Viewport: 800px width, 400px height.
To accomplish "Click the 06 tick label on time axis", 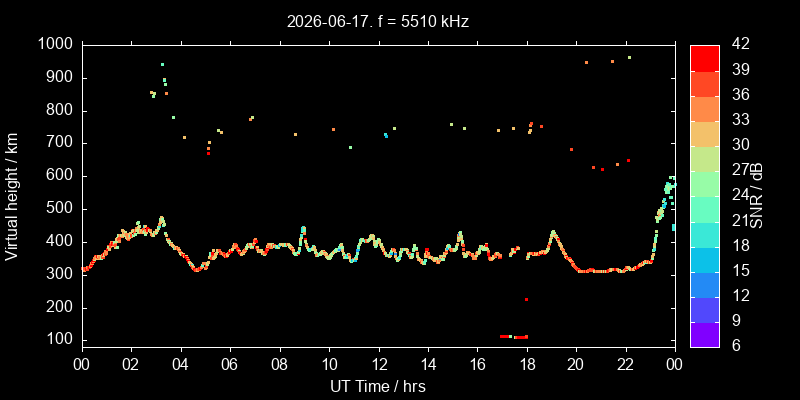I will click(x=231, y=365).
